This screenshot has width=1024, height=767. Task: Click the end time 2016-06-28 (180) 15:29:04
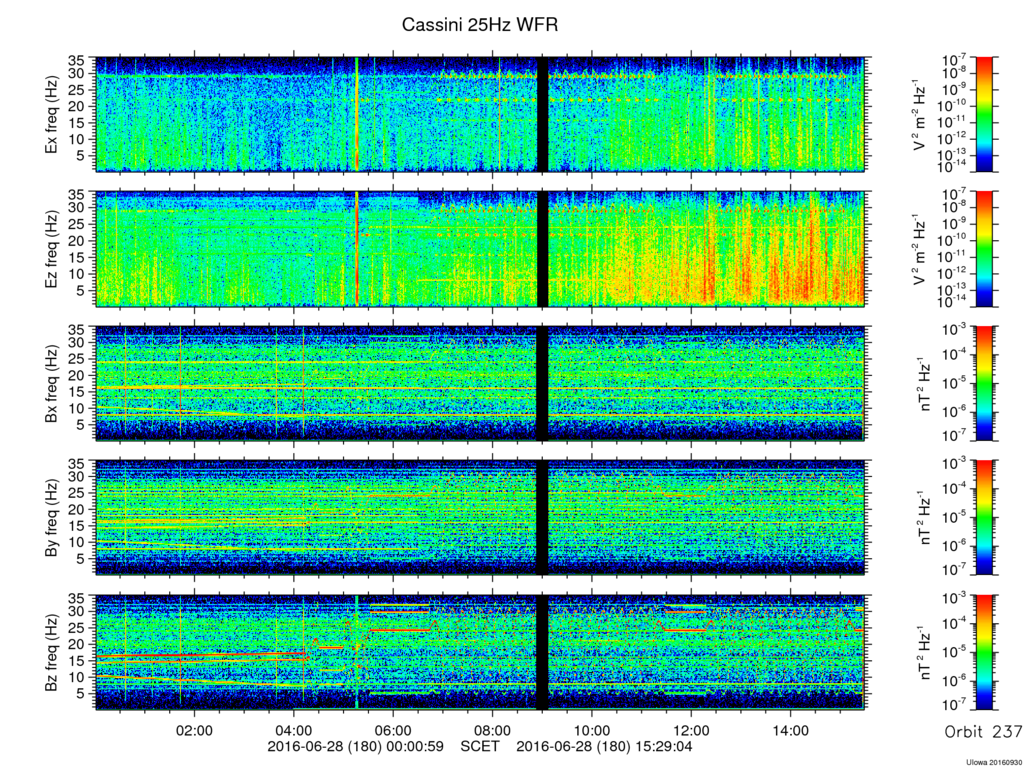pyautogui.click(x=605, y=746)
